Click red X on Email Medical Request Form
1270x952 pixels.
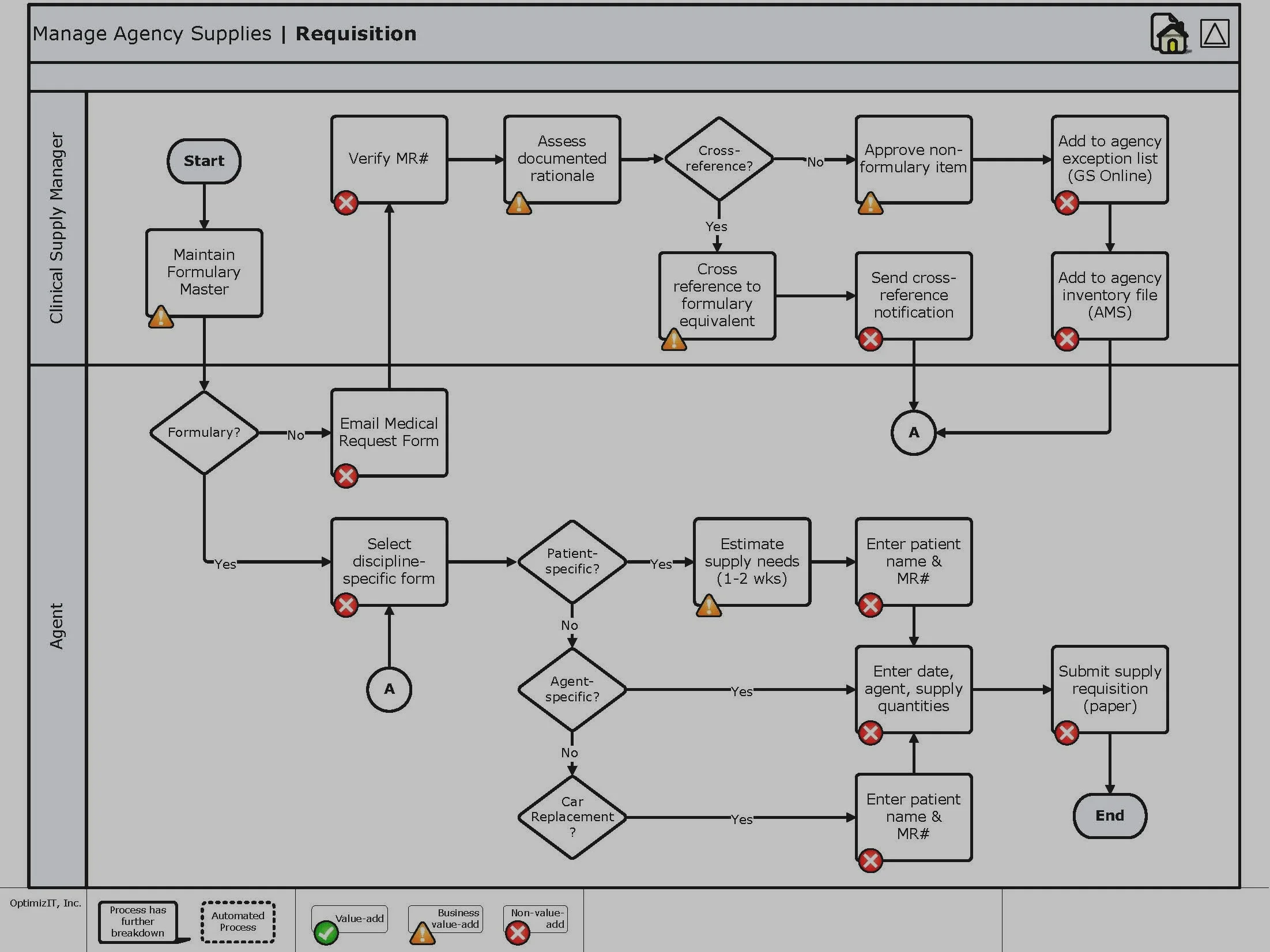point(346,476)
